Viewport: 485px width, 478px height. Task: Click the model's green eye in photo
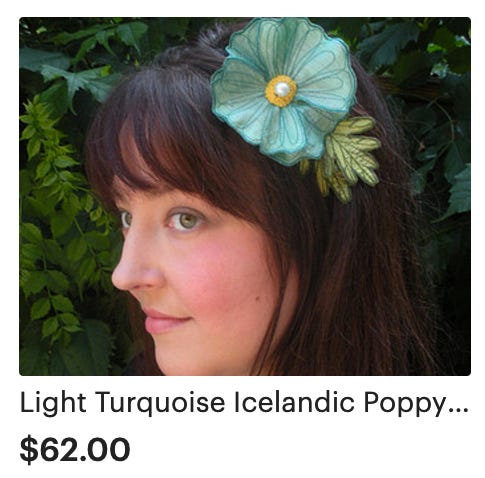pos(185,220)
